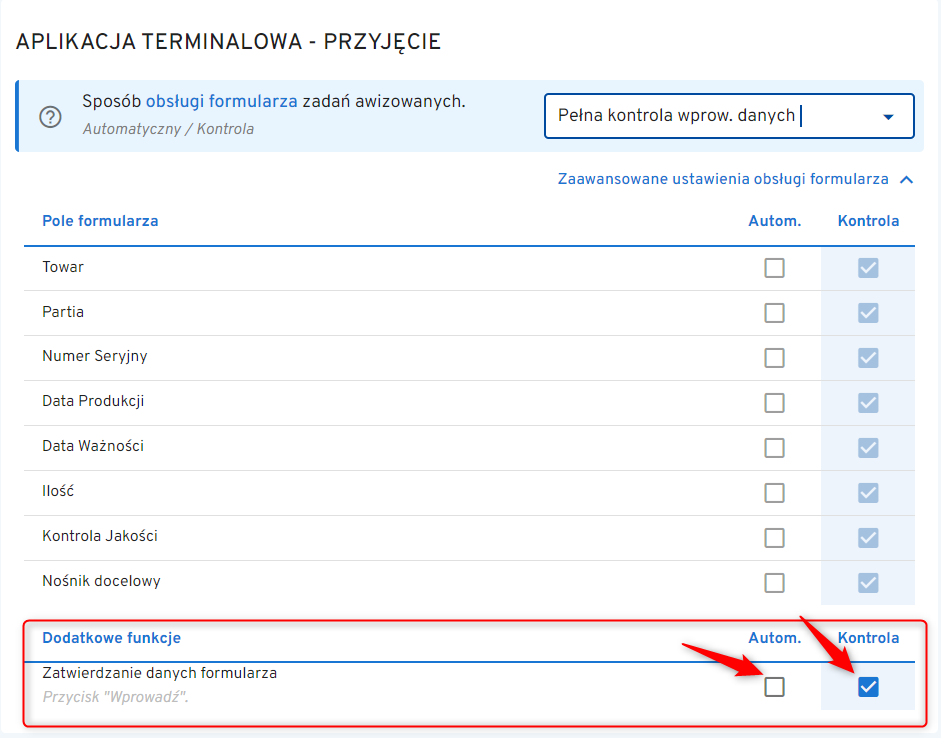Image resolution: width=941 pixels, height=738 pixels.
Task: Click the Dodatkowe funkcje section header
Action: pyautogui.click(x=111, y=638)
